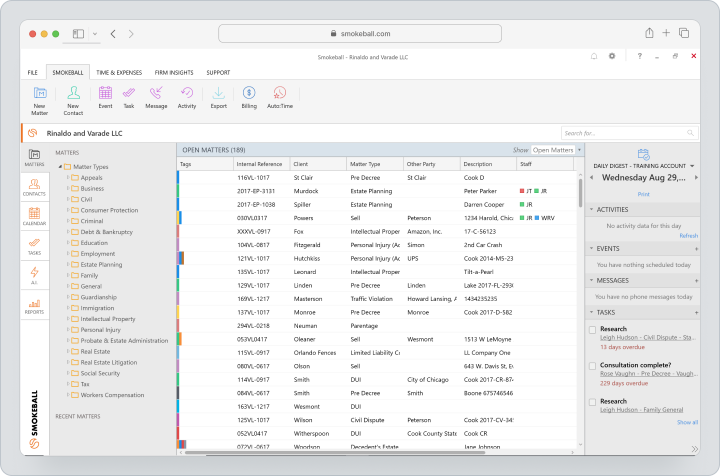Open the Billing ribbon icon
This screenshot has width=720, height=476.
[x=249, y=97]
